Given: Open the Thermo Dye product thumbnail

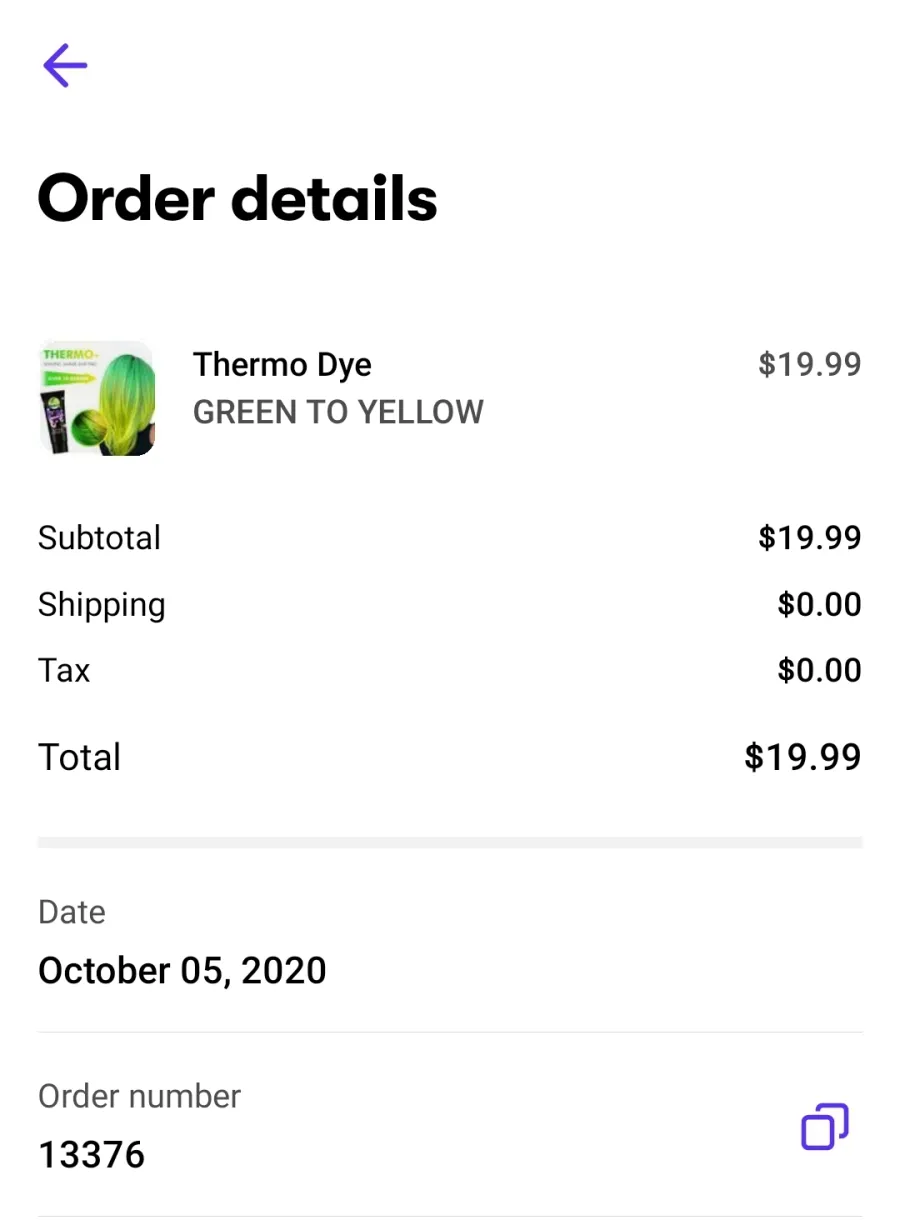Looking at the screenshot, I should [96, 398].
